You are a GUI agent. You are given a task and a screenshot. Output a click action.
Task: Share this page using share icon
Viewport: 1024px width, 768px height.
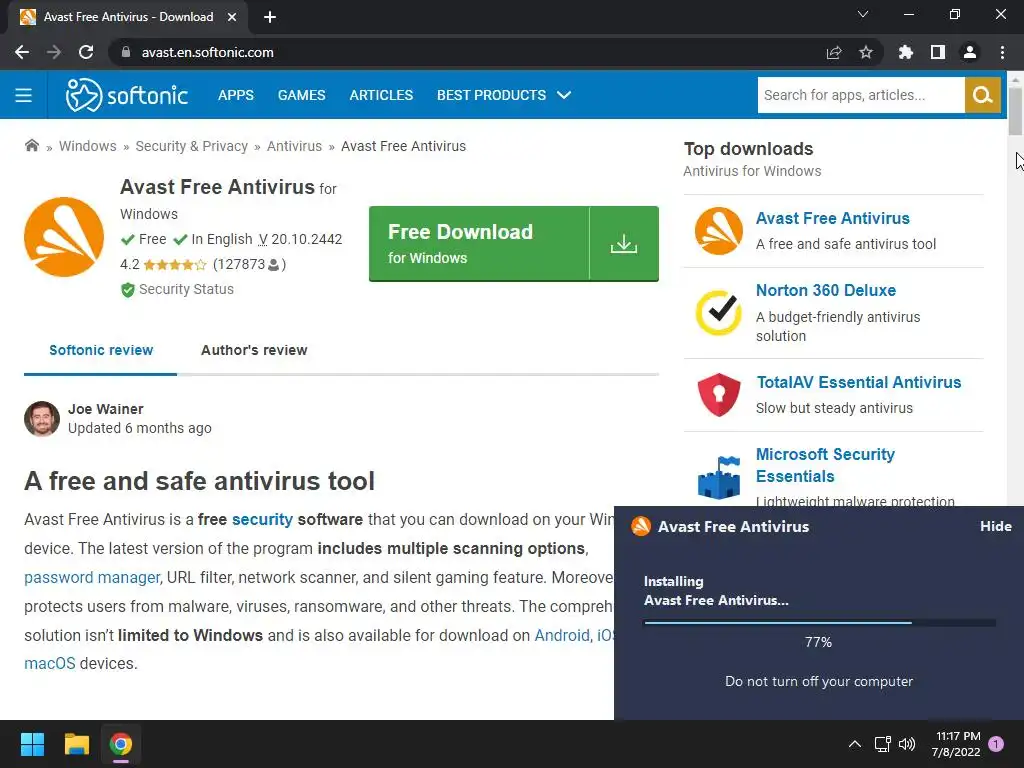pos(834,52)
